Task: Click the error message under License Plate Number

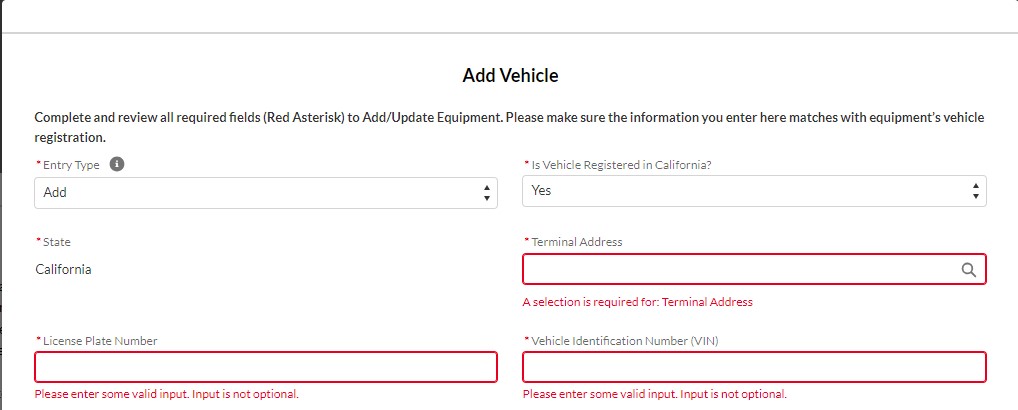Action: 166,394
